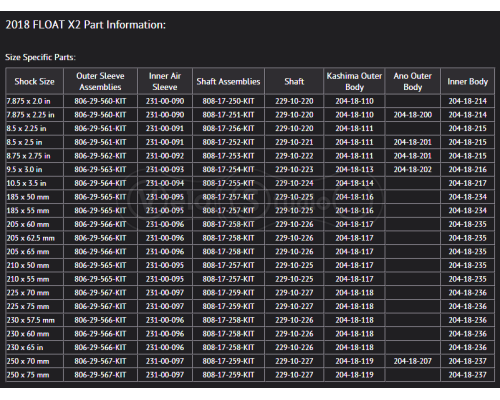Click the '225 x 75 mm' shock size cell
The height and width of the screenshot is (400, 500).
tap(34, 306)
